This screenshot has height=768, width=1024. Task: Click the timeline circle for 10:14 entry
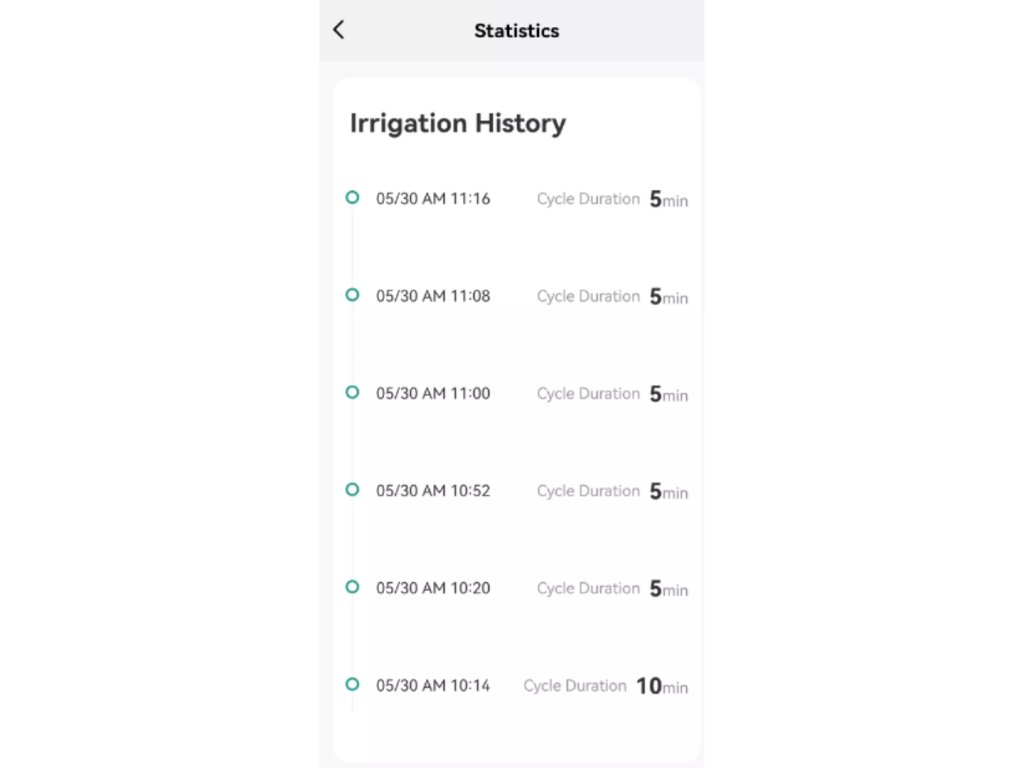pyautogui.click(x=352, y=684)
